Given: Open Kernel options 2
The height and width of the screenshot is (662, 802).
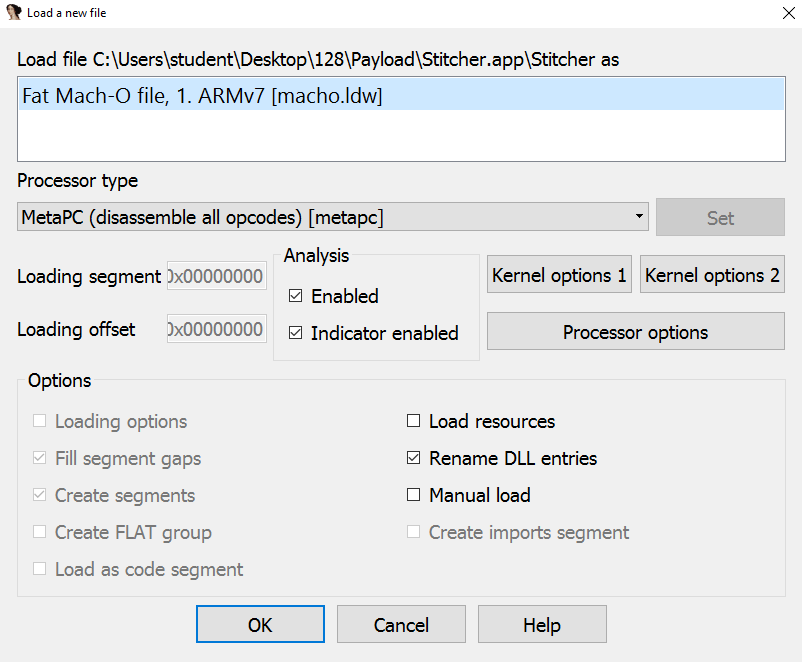Looking at the screenshot, I should pyautogui.click(x=712, y=275).
